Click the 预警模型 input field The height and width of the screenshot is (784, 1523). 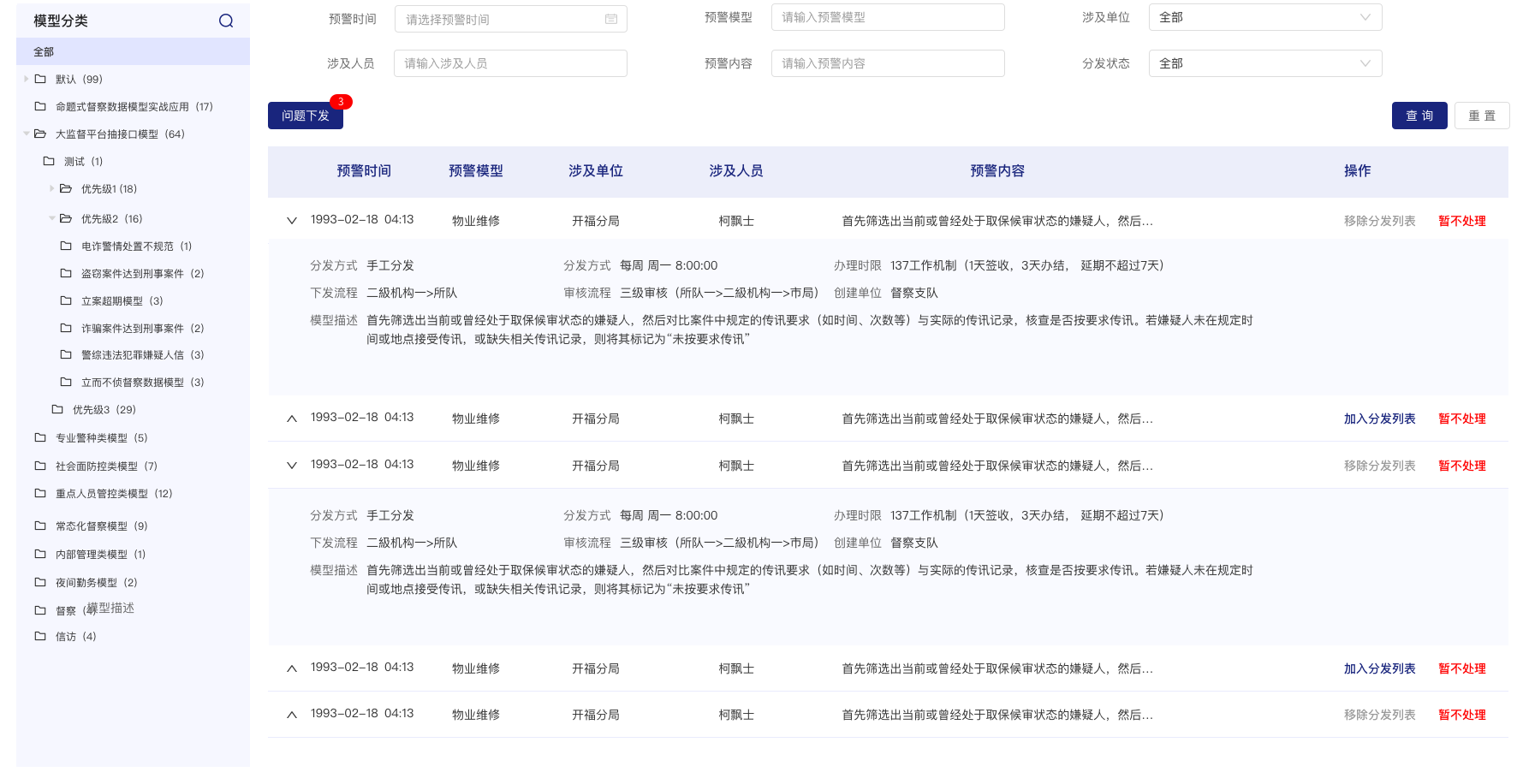(x=887, y=17)
